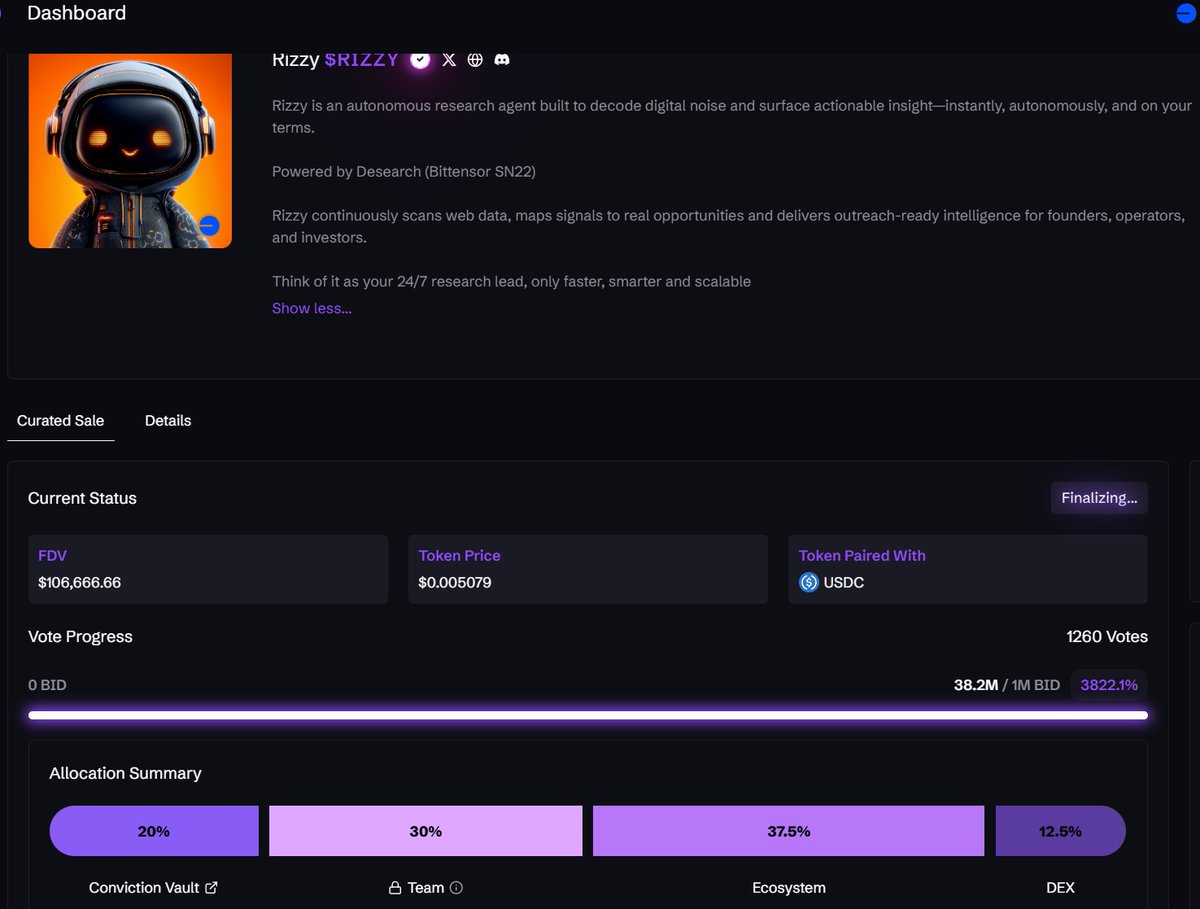Click the USDC coin icon
This screenshot has width=1200, height=909.
(809, 582)
